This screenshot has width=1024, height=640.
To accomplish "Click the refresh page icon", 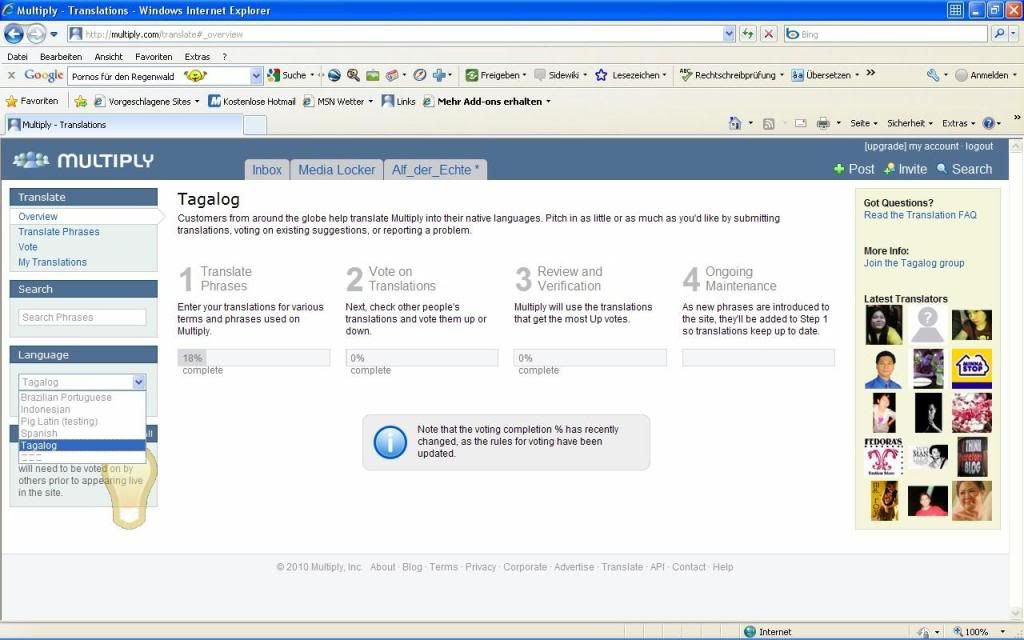I will click(x=748, y=34).
